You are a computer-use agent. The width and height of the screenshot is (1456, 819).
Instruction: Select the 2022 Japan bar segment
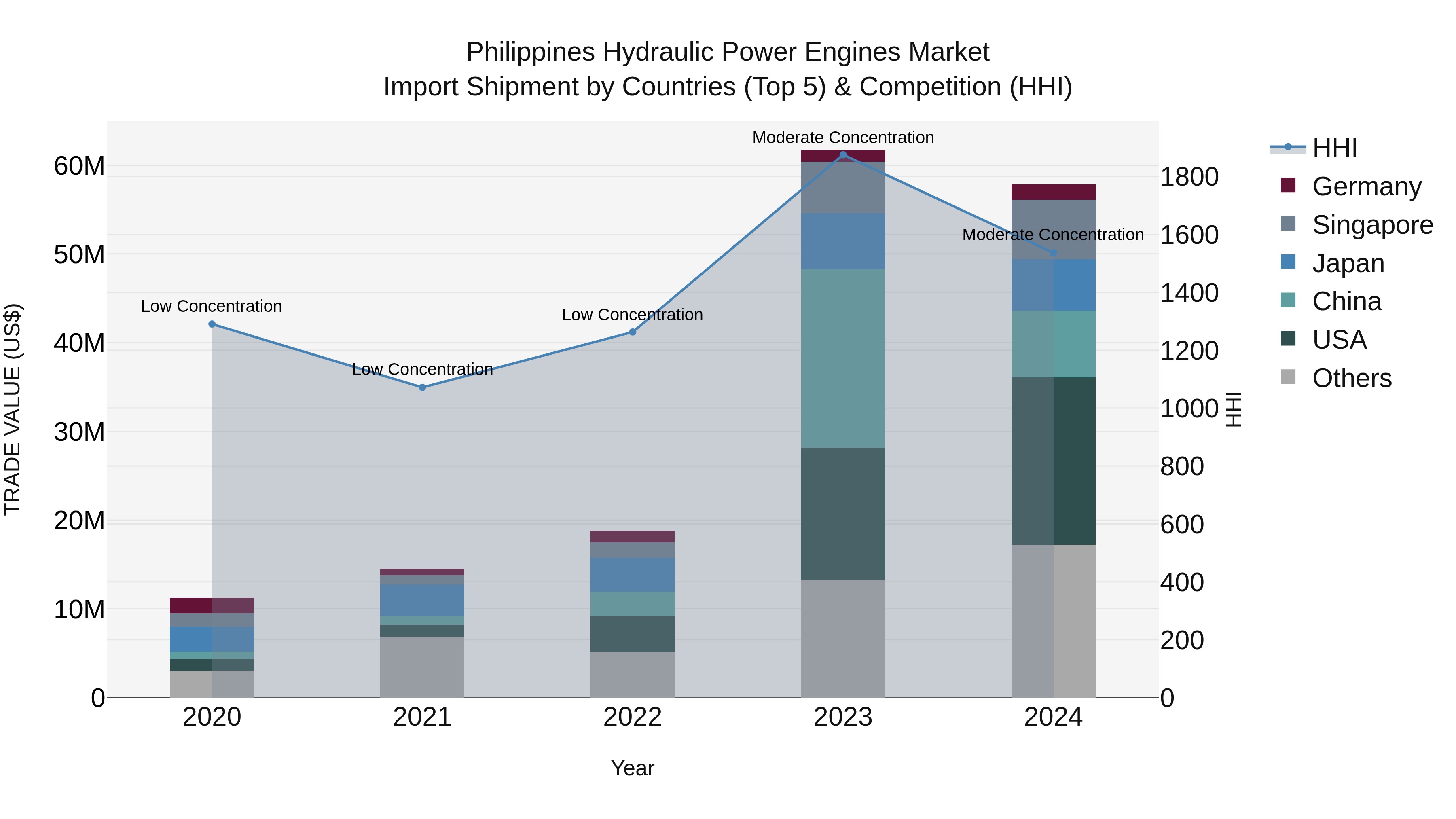coord(633,575)
